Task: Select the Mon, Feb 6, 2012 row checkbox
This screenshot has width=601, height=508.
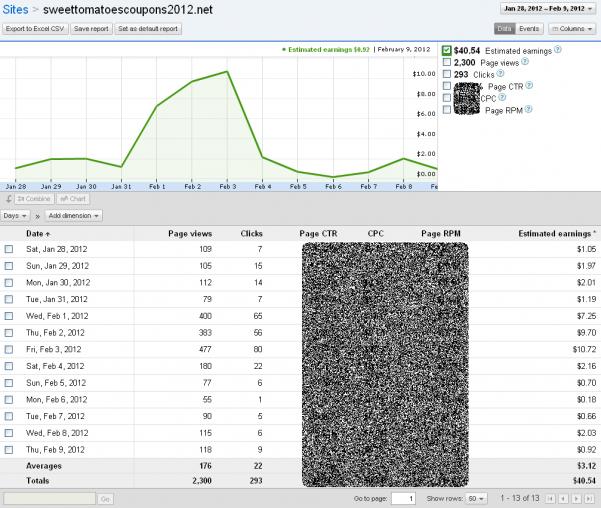Action: point(9,399)
